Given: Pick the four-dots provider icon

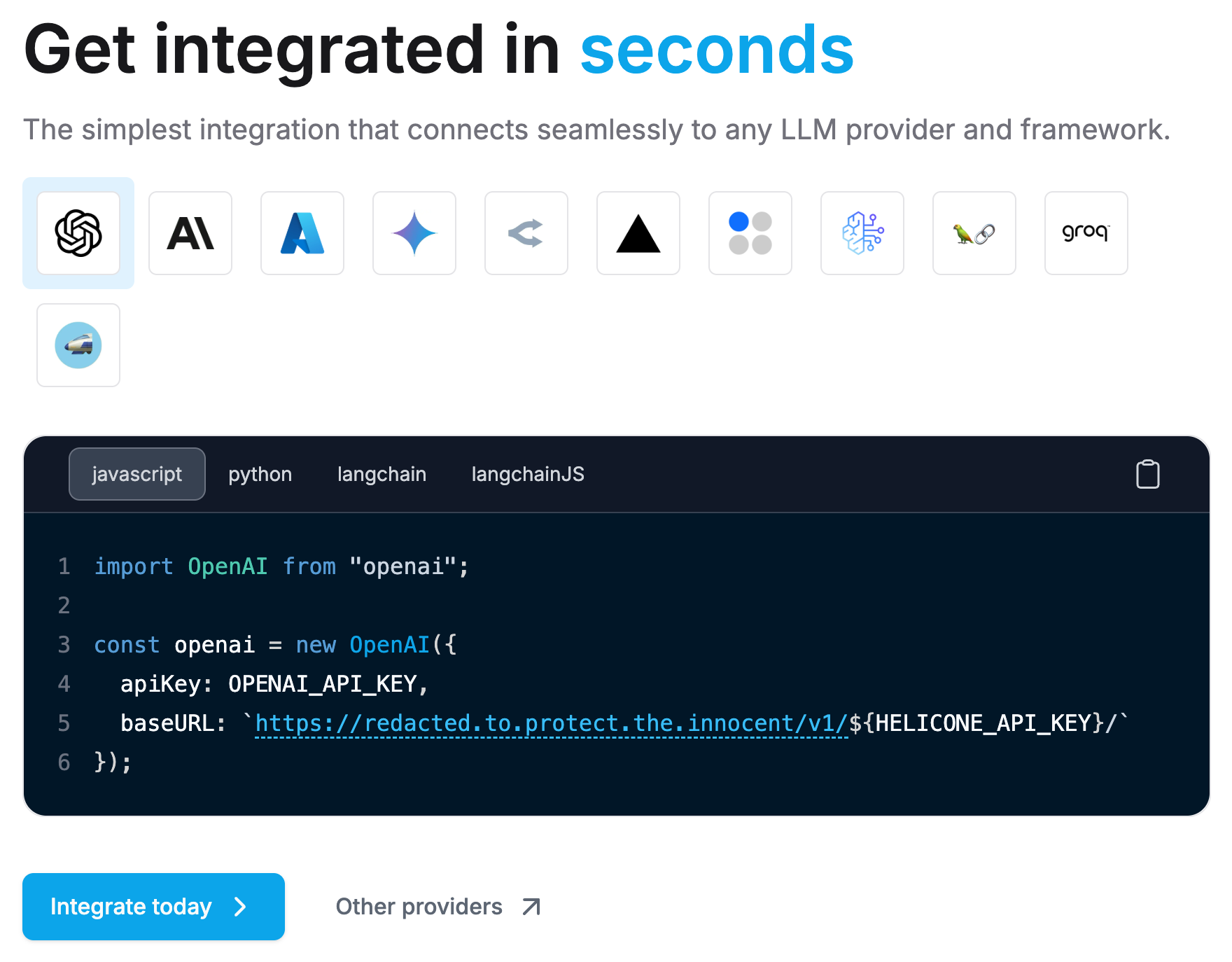Looking at the screenshot, I should coord(750,233).
